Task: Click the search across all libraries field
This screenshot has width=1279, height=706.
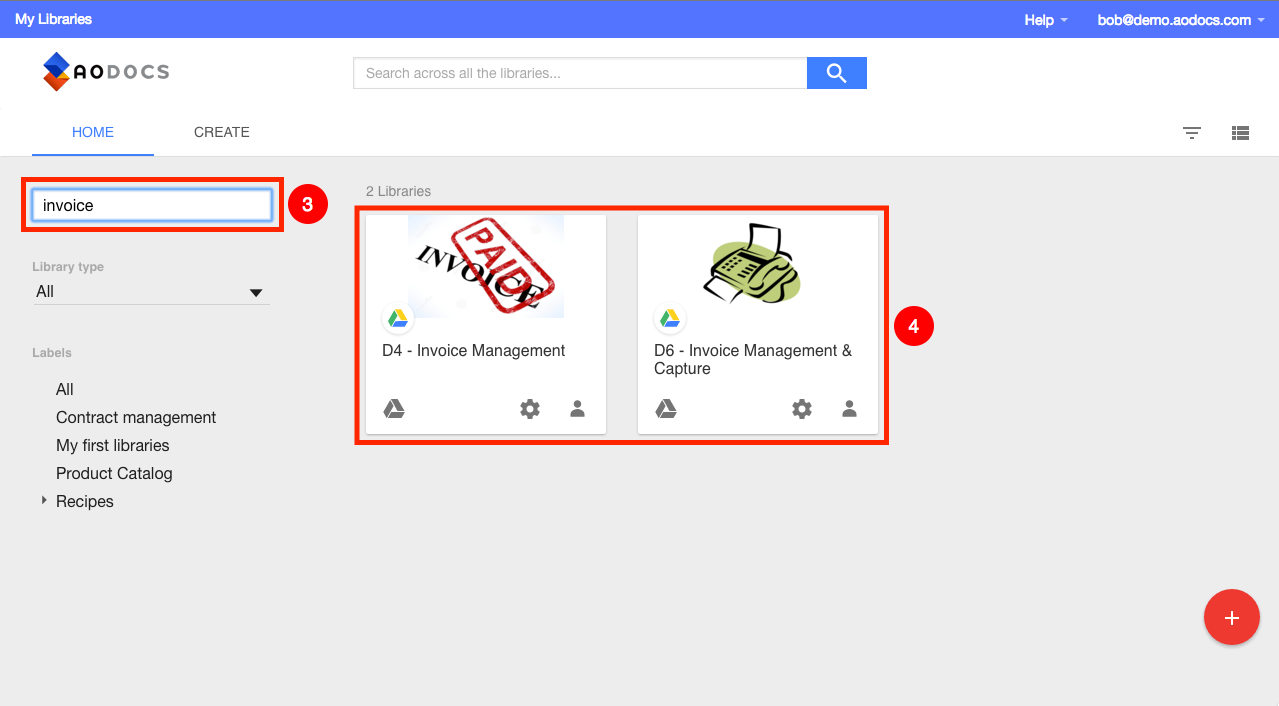Action: point(580,73)
